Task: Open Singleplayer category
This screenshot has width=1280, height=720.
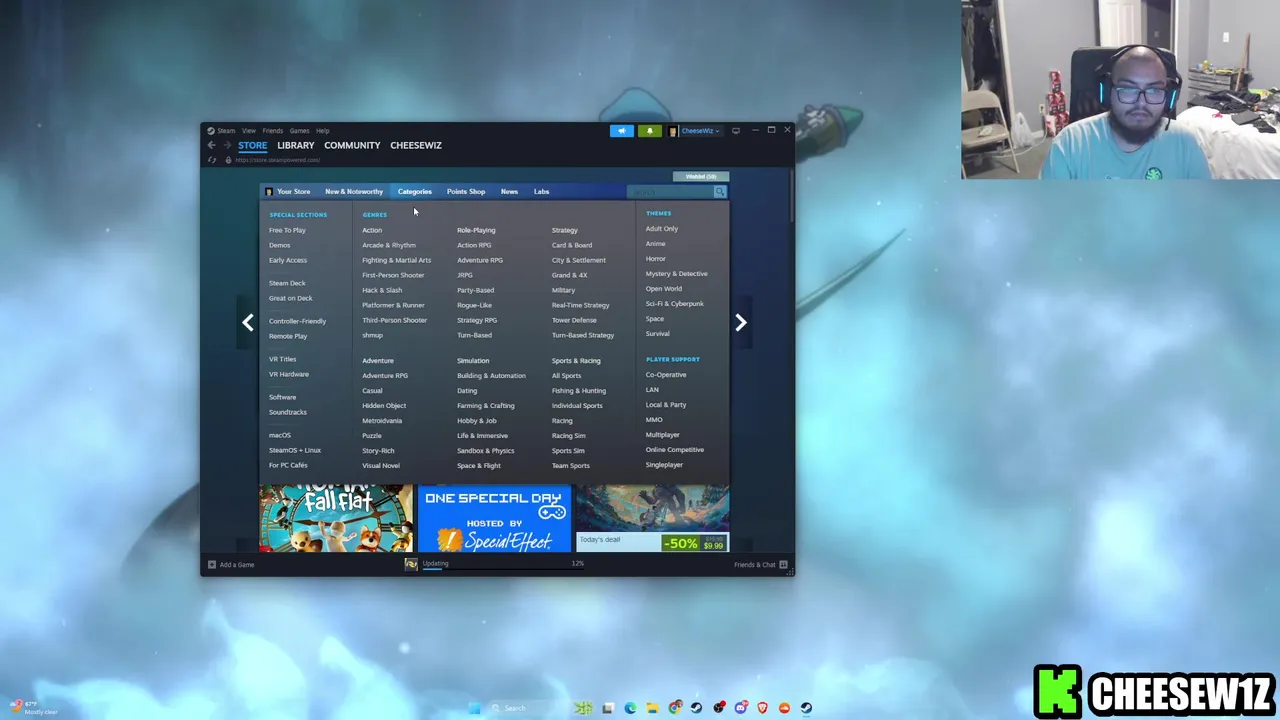Action: pos(664,465)
